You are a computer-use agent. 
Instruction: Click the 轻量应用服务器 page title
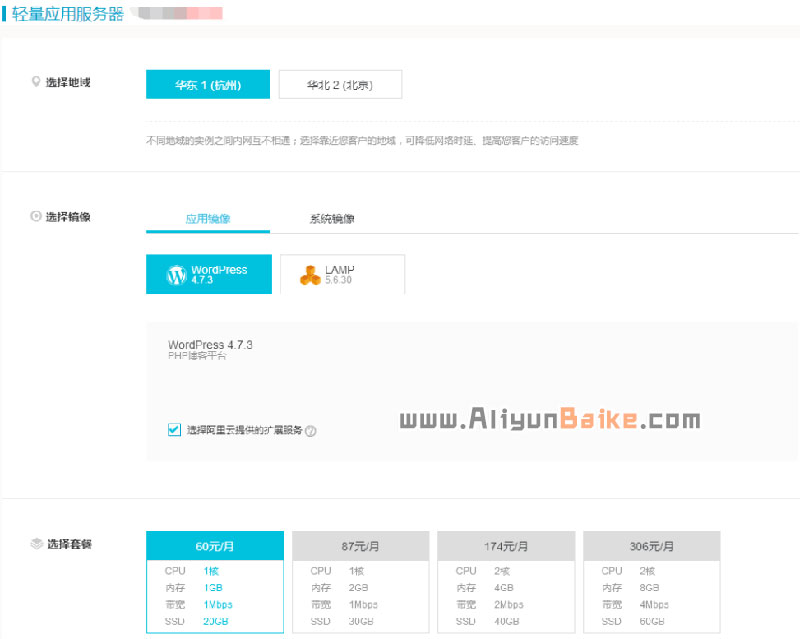click(x=68, y=14)
